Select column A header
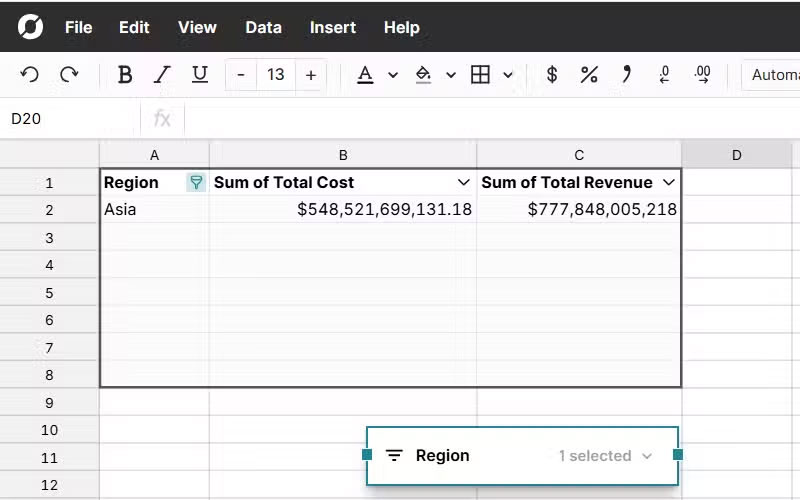This screenshot has width=800, height=500. [154, 155]
